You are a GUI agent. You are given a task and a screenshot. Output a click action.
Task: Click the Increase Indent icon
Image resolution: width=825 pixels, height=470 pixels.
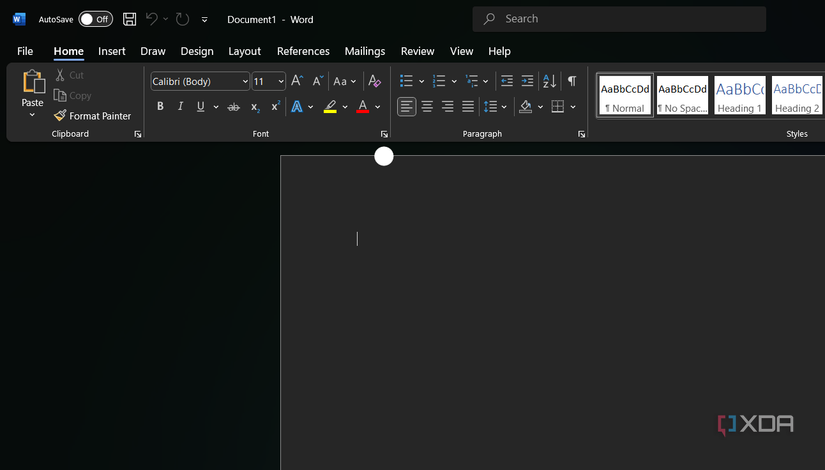tap(527, 81)
